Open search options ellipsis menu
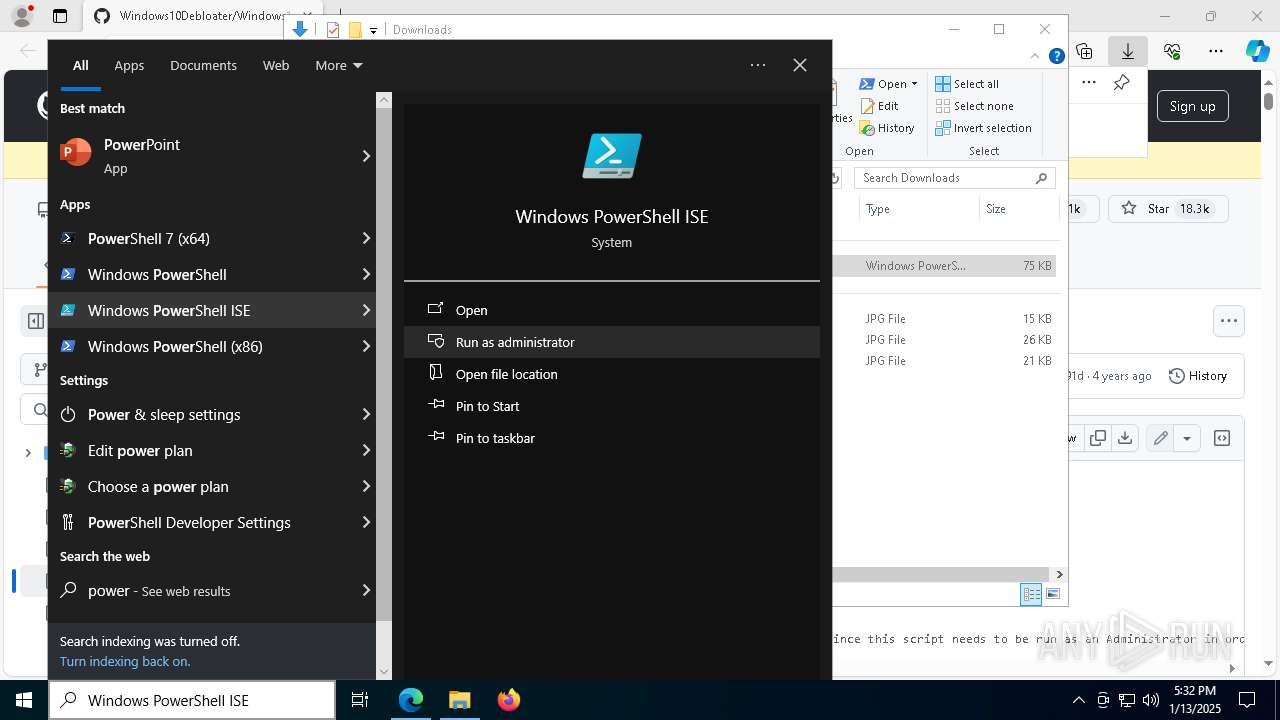 coord(758,65)
